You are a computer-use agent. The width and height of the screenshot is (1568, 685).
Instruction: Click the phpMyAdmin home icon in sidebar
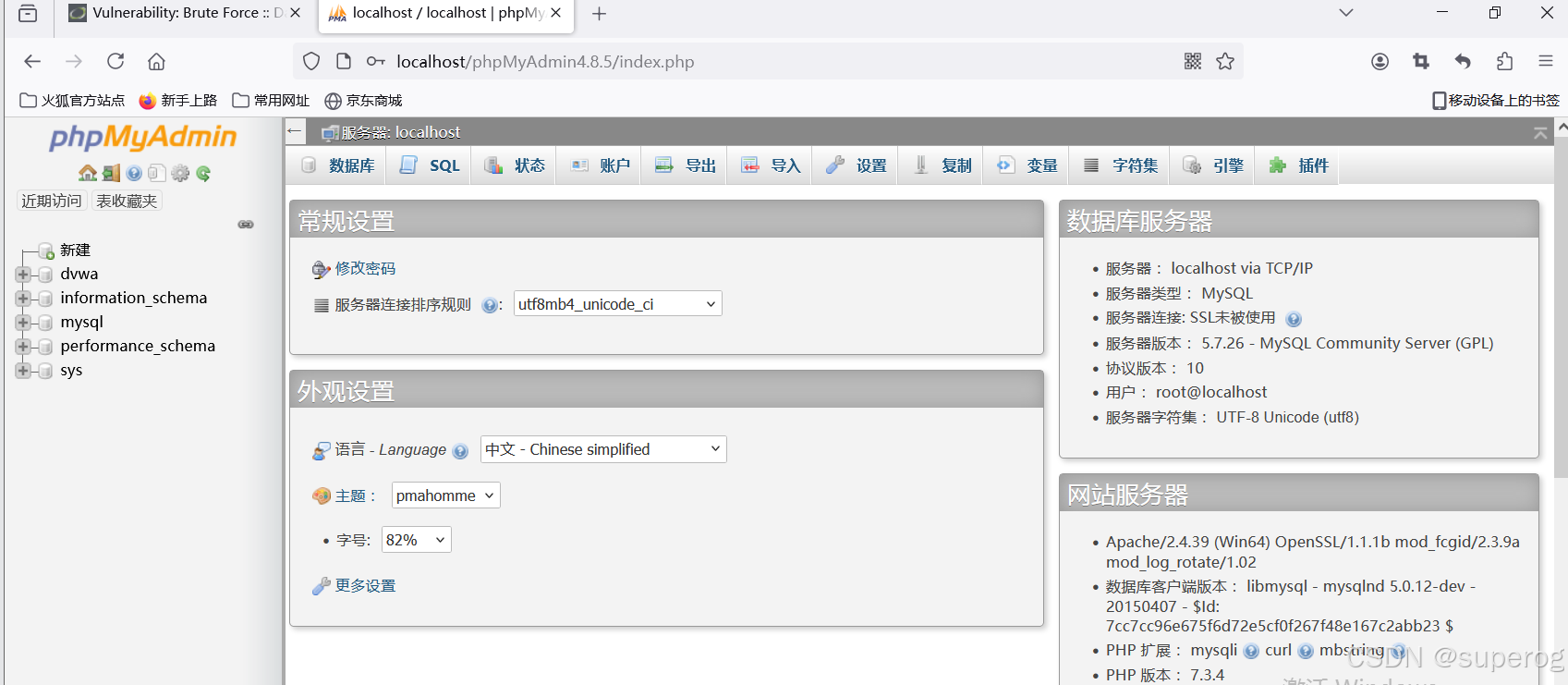click(88, 173)
